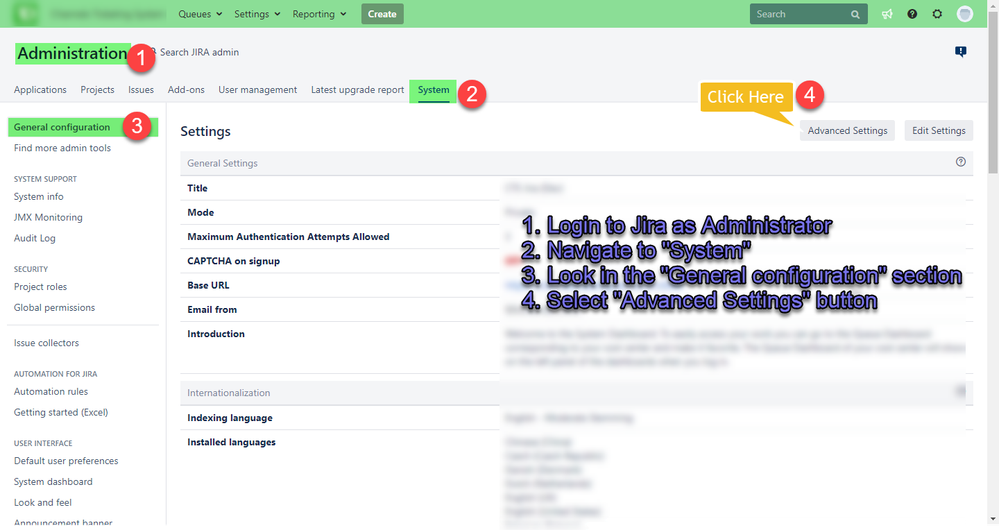Open Audit Log in sidebar
Screen dimensions: 999x530
(x=34, y=238)
